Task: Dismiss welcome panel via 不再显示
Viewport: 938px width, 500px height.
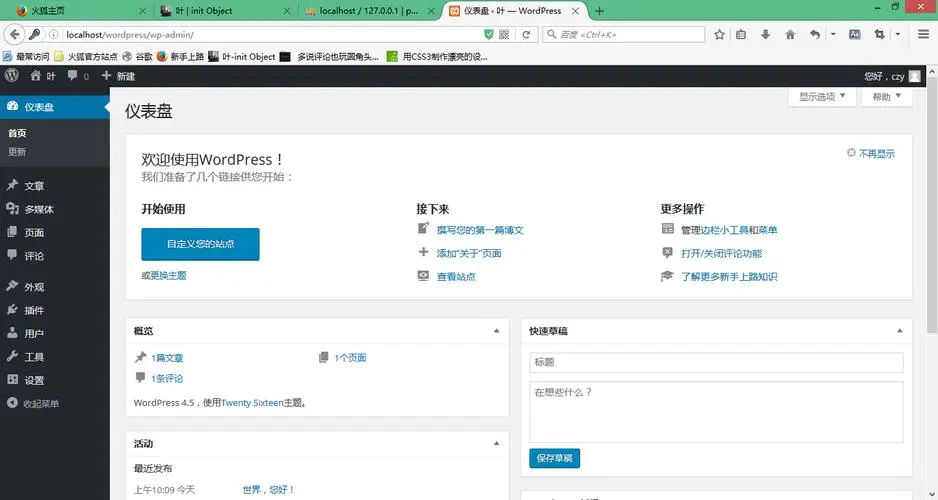Action: coord(871,154)
